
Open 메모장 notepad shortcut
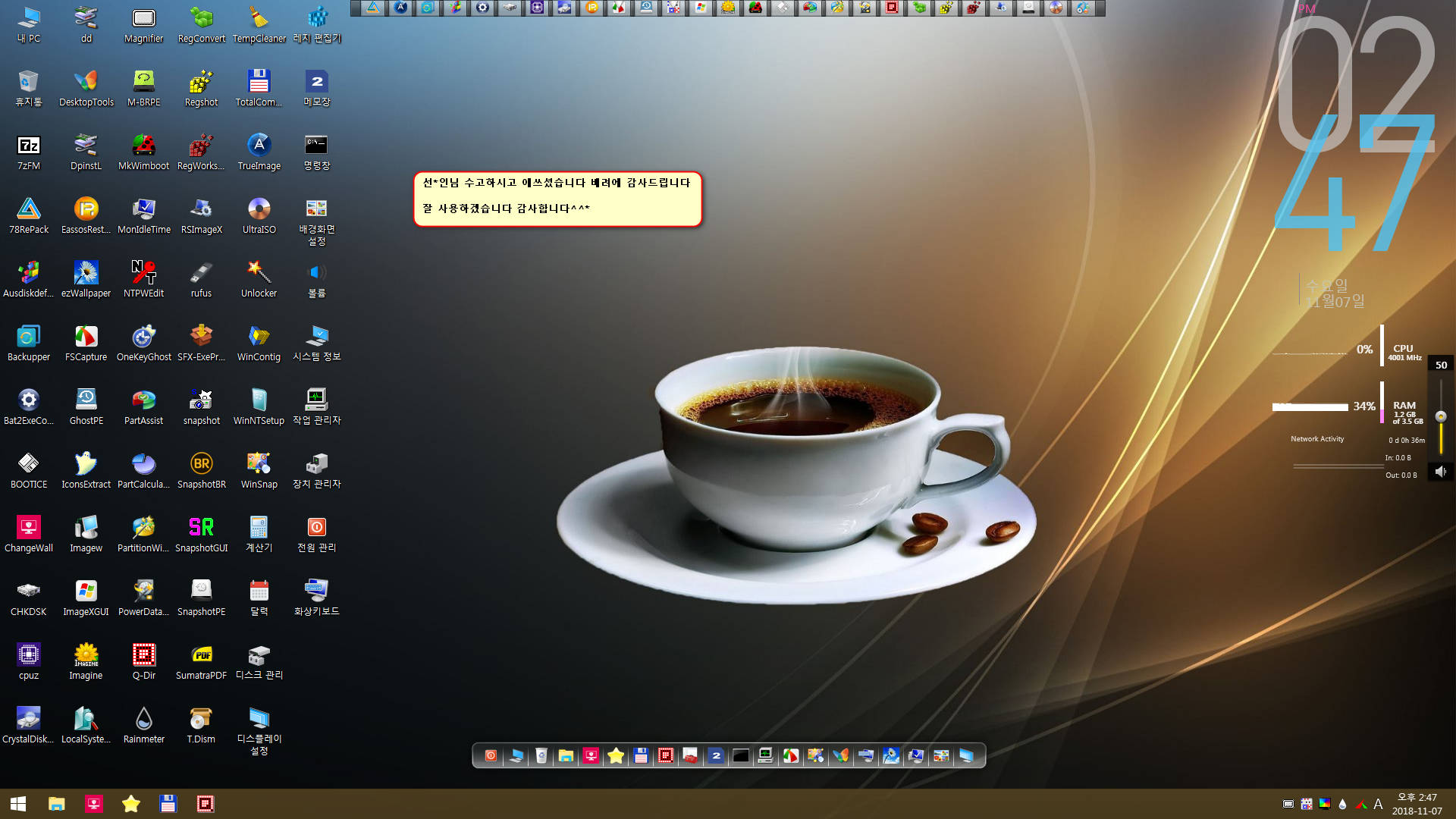317,87
